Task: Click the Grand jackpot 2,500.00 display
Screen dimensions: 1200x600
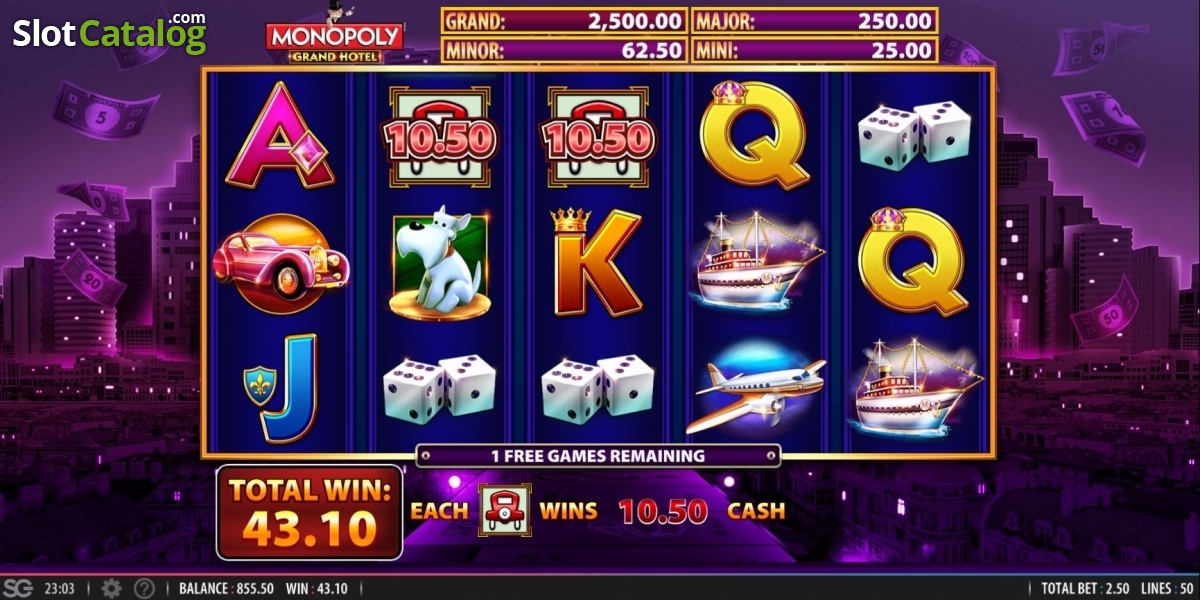Action: coord(564,21)
